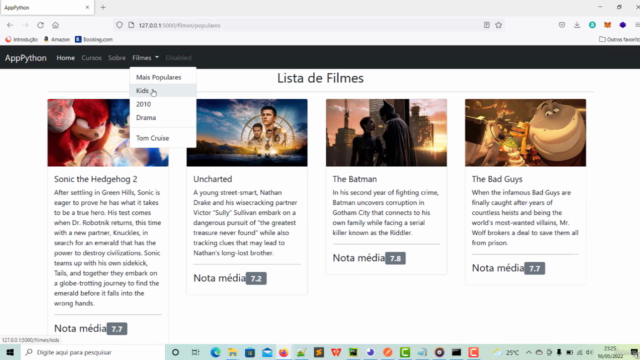
Task: Open PyCharm from taskbar
Action: pos(353,352)
